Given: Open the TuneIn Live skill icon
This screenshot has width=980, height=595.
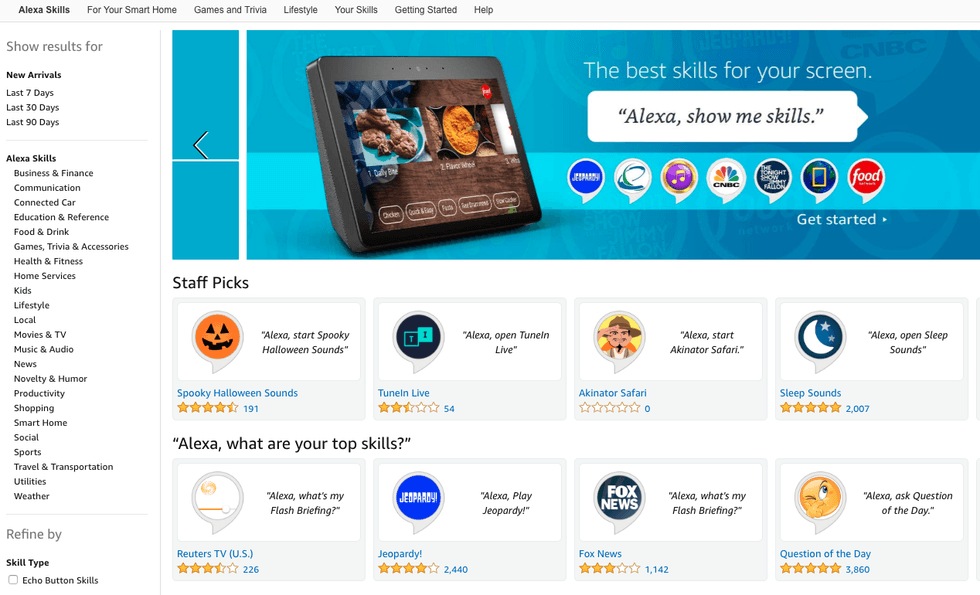Looking at the screenshot, I should 419,339.
